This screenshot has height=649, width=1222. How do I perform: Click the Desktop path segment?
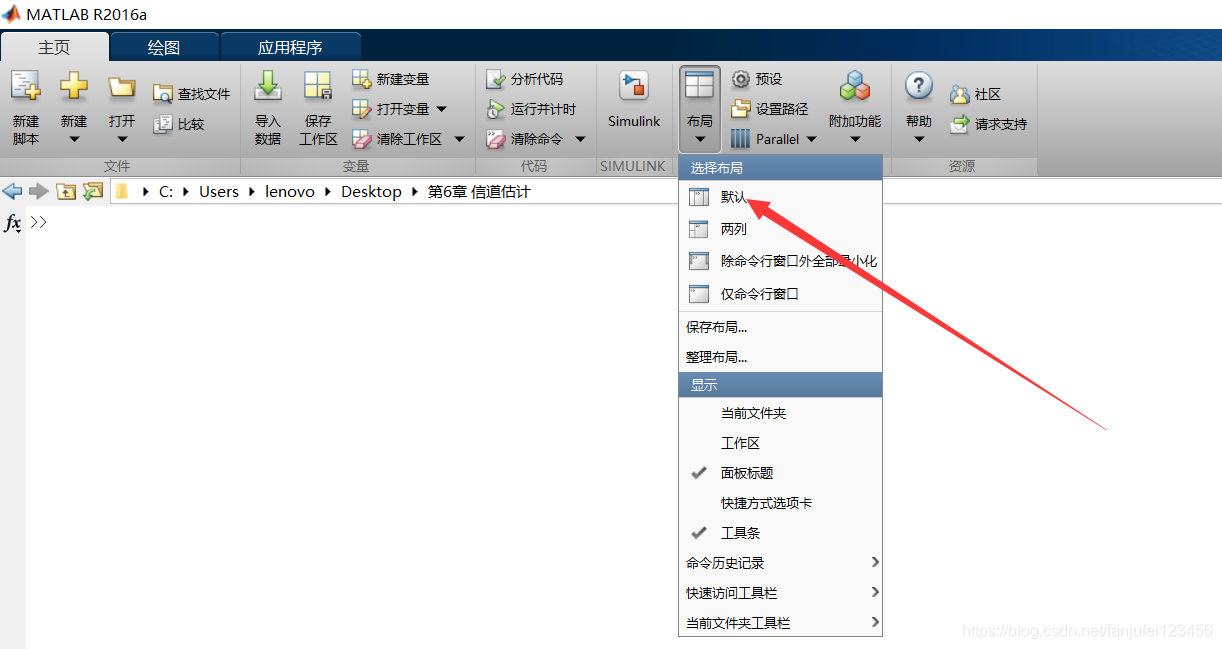click(x=371, y=191)
